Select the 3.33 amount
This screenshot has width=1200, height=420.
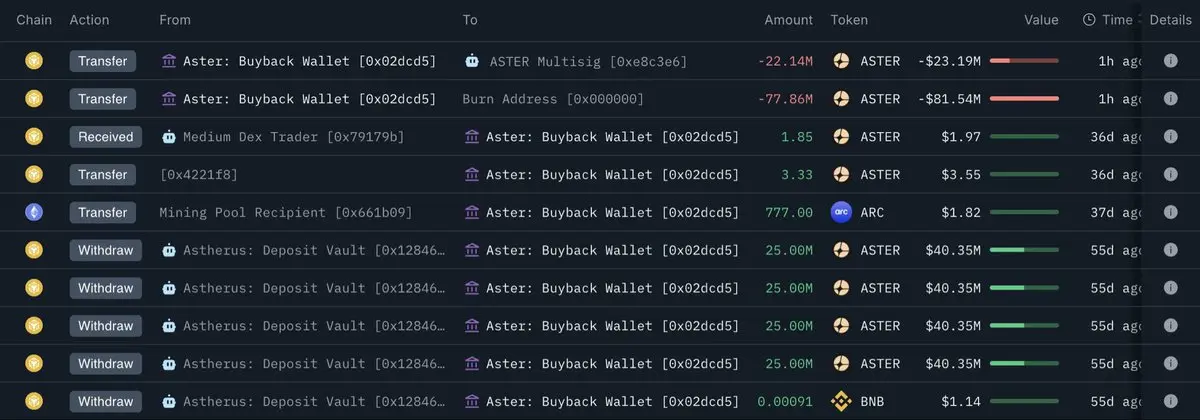pyautogui.click(x=797, y=175)
